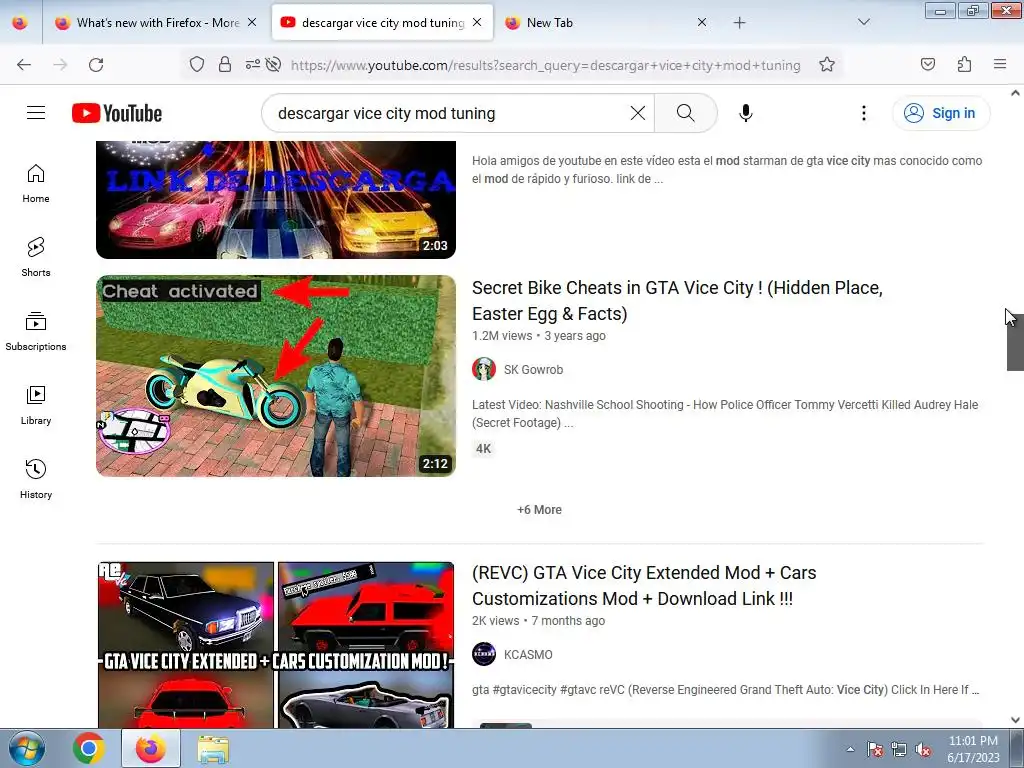The image size is (1024, 768).
Task: Open the tracking protection shield icon
Action: (x=197, y=64)
